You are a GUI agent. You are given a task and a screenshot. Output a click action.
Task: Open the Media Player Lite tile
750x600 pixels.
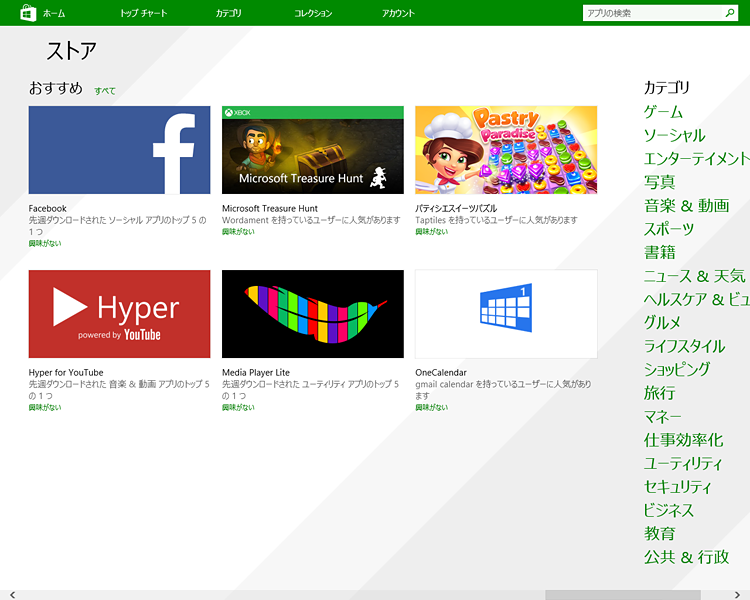(312, 313)
